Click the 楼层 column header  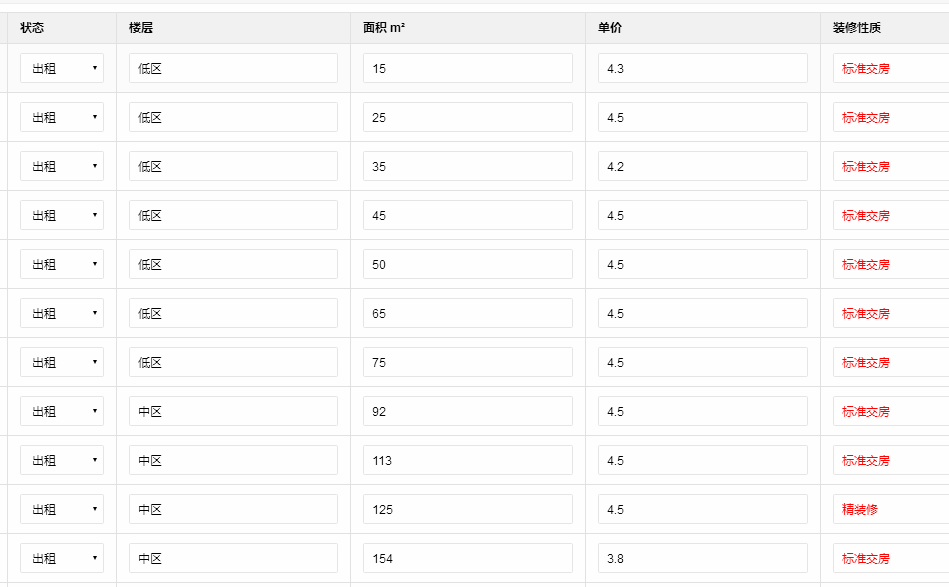coord(141,28)
